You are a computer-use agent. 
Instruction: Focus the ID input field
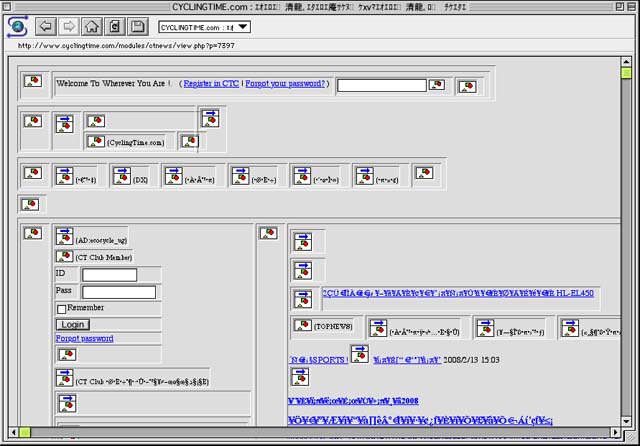pyautogui.click(x=109, y=275)
